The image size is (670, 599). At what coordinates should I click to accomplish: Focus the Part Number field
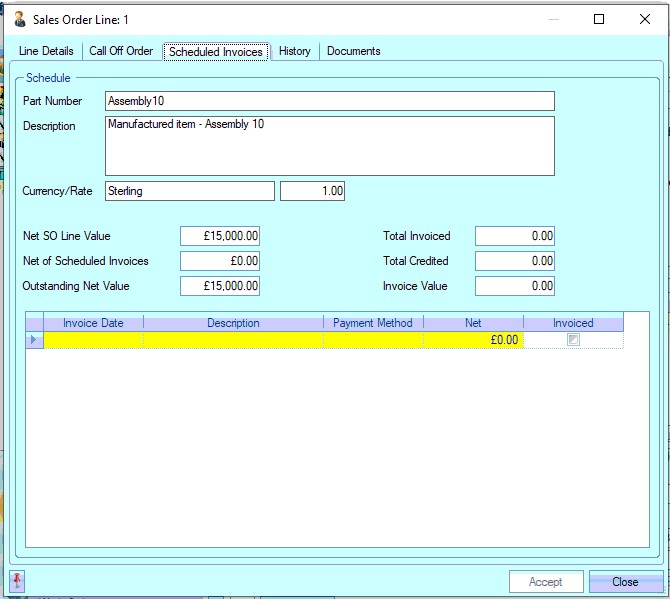click(x=329, y=101)
